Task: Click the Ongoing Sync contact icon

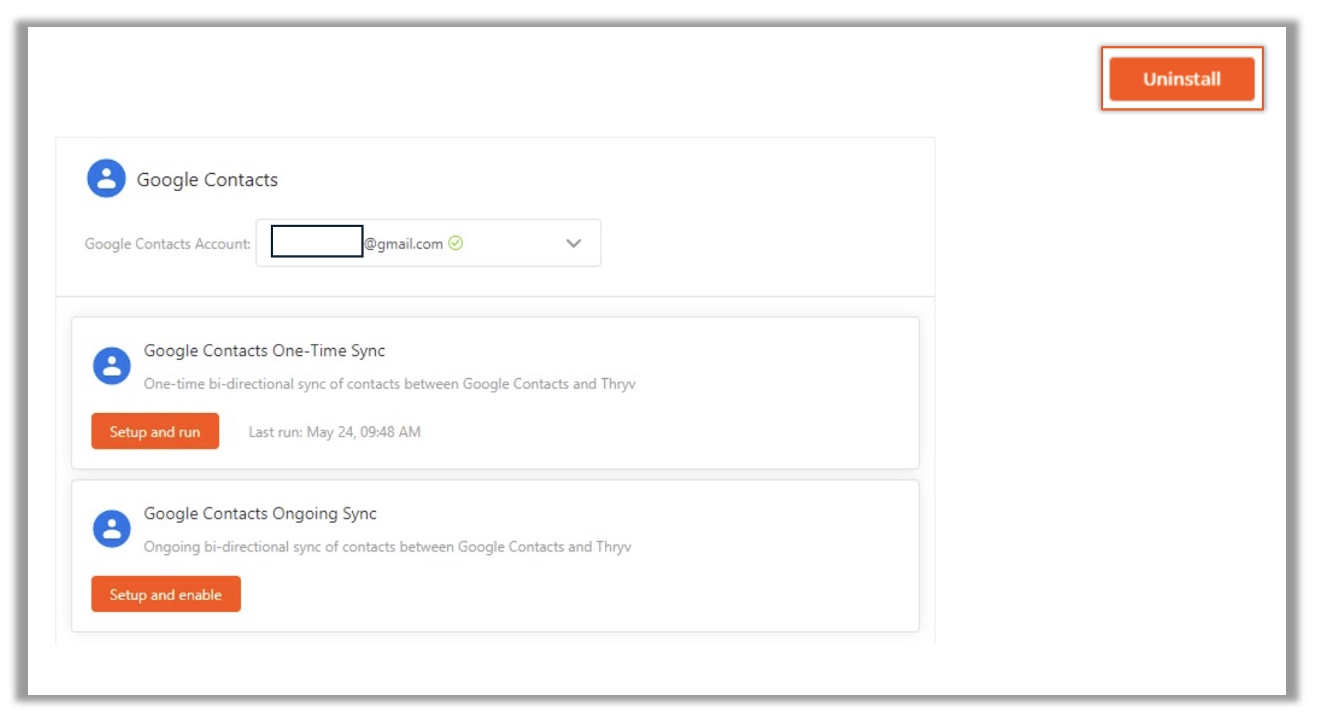Action: point(112,529)
